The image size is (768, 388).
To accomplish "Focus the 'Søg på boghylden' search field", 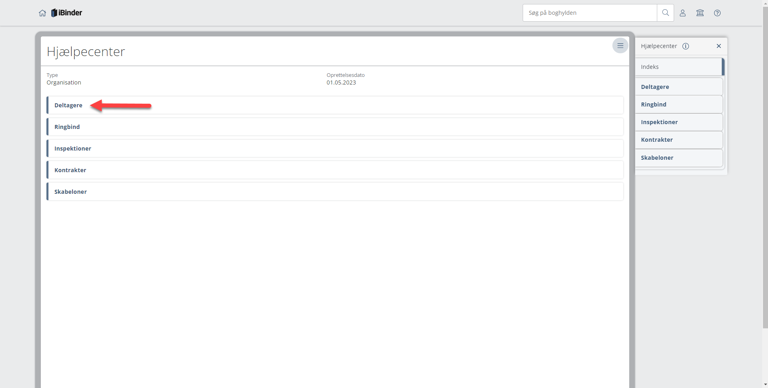I will click(590, 13).
